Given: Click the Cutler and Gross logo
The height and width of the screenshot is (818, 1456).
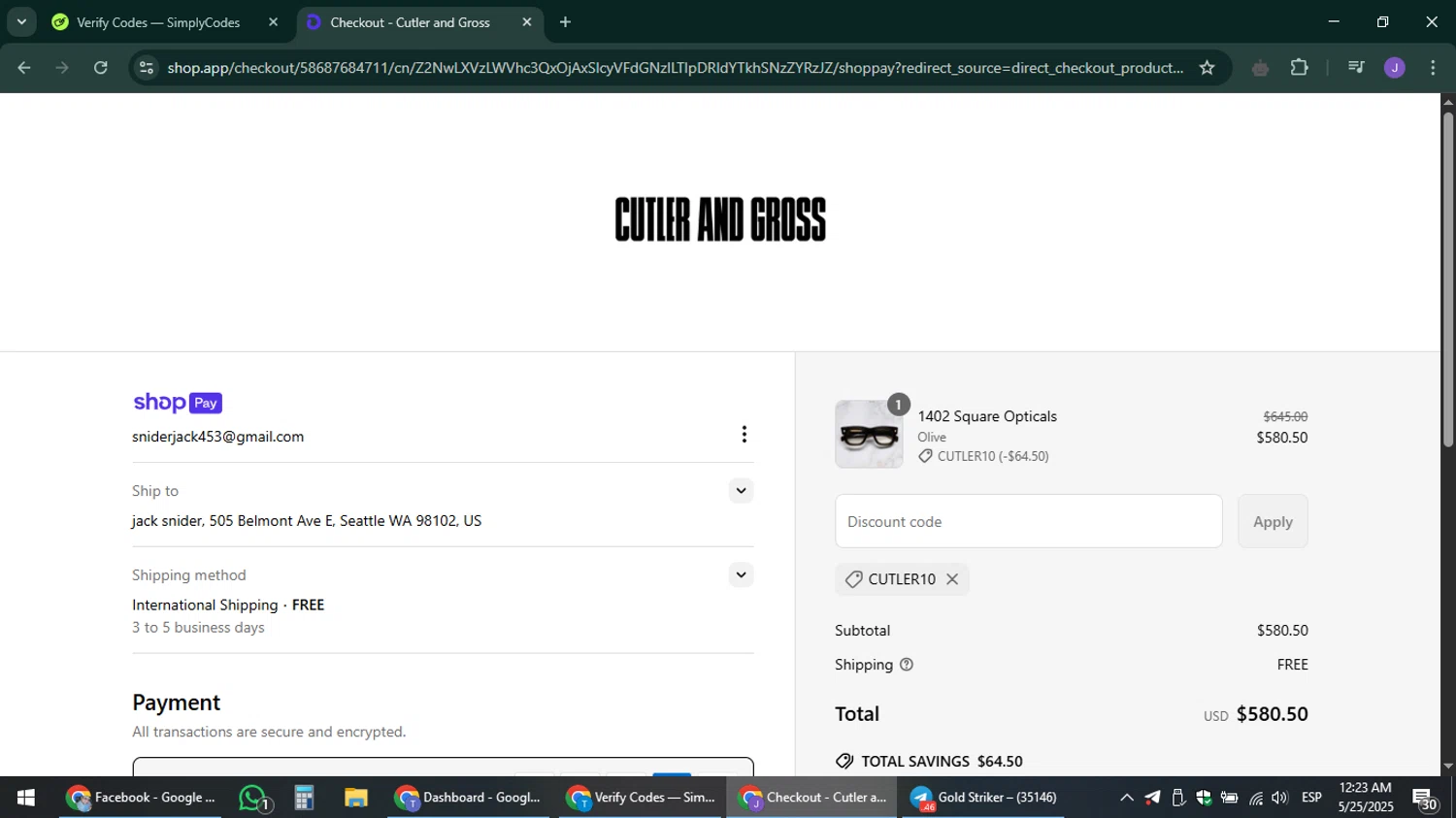Looking at the screenshot, I should point(720,220).
